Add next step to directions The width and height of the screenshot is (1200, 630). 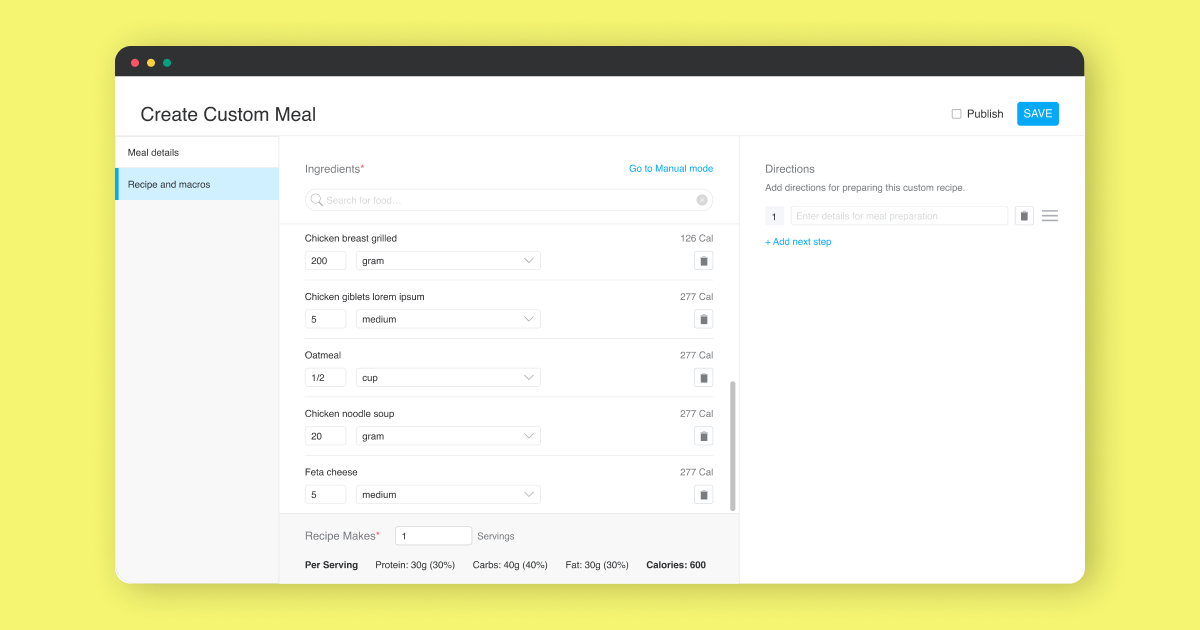coord(798,242)
